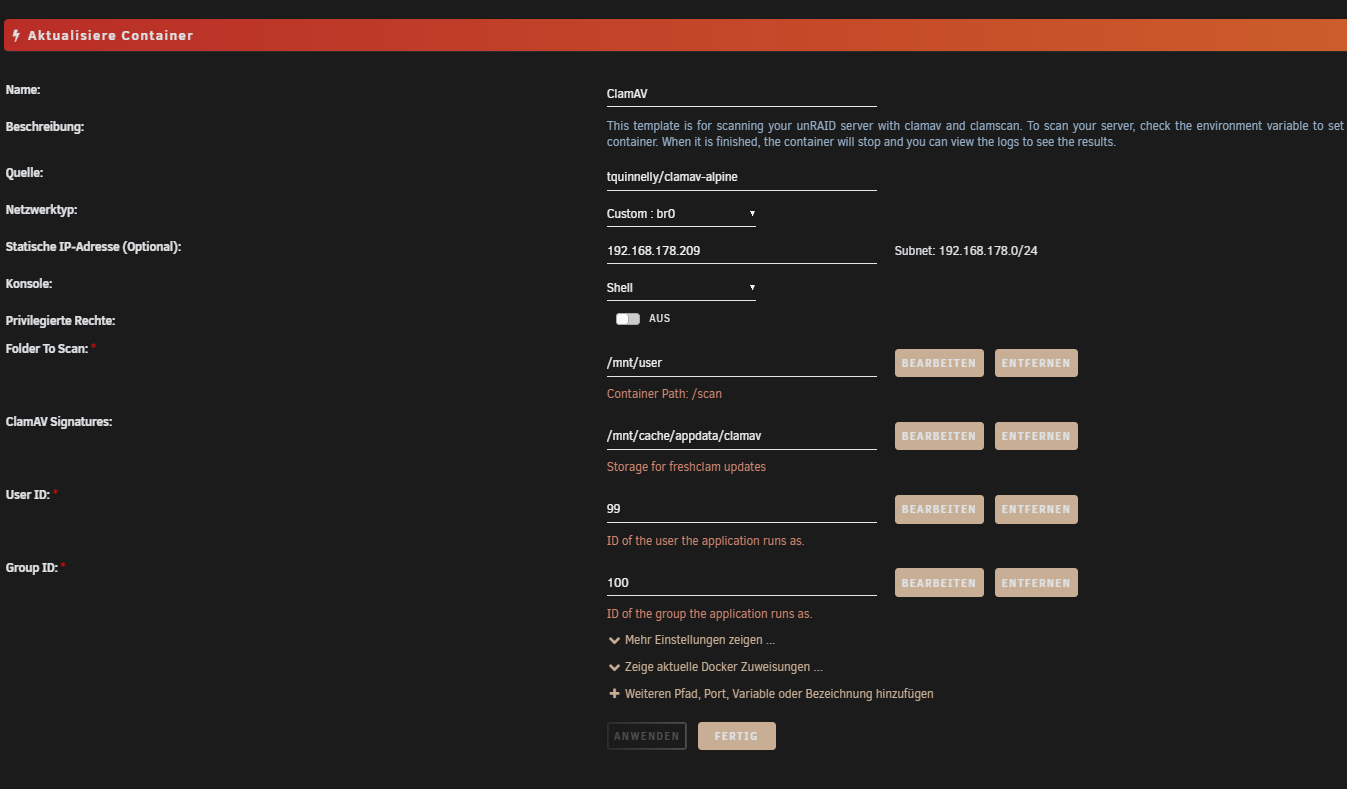Image resolution: width=1347 pixels, height=789 pixels.
Task: Click the Privilegierte Rechte label
Action: point(61,321)
